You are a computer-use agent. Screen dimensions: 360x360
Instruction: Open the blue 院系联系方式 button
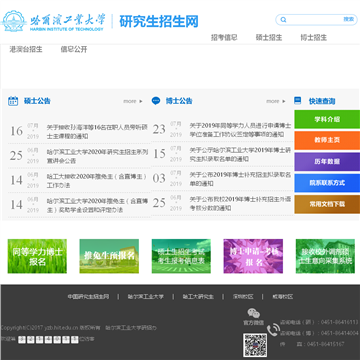point(327,183)
